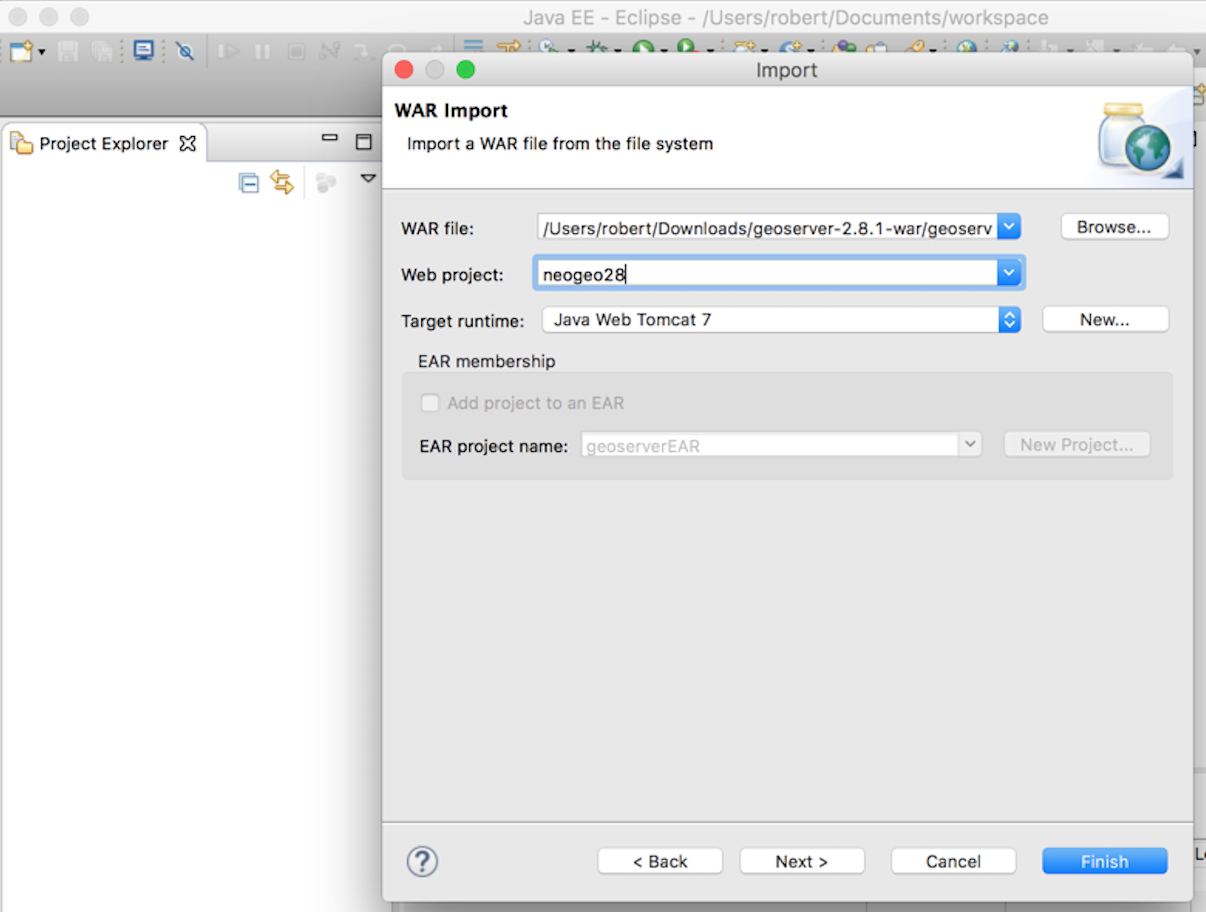Click the 'Target runtime:' label
This screenshot has width=1206, height=912.
pyautogui.click(x=463, y=321)
